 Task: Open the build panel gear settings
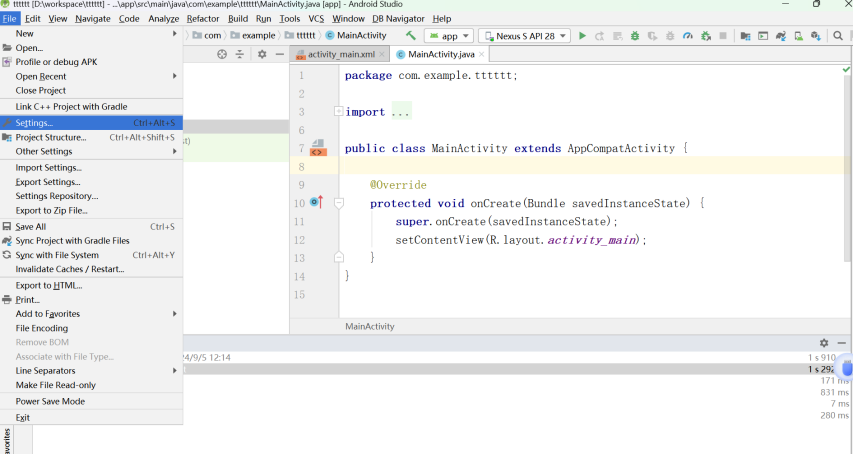pos(824,343)
